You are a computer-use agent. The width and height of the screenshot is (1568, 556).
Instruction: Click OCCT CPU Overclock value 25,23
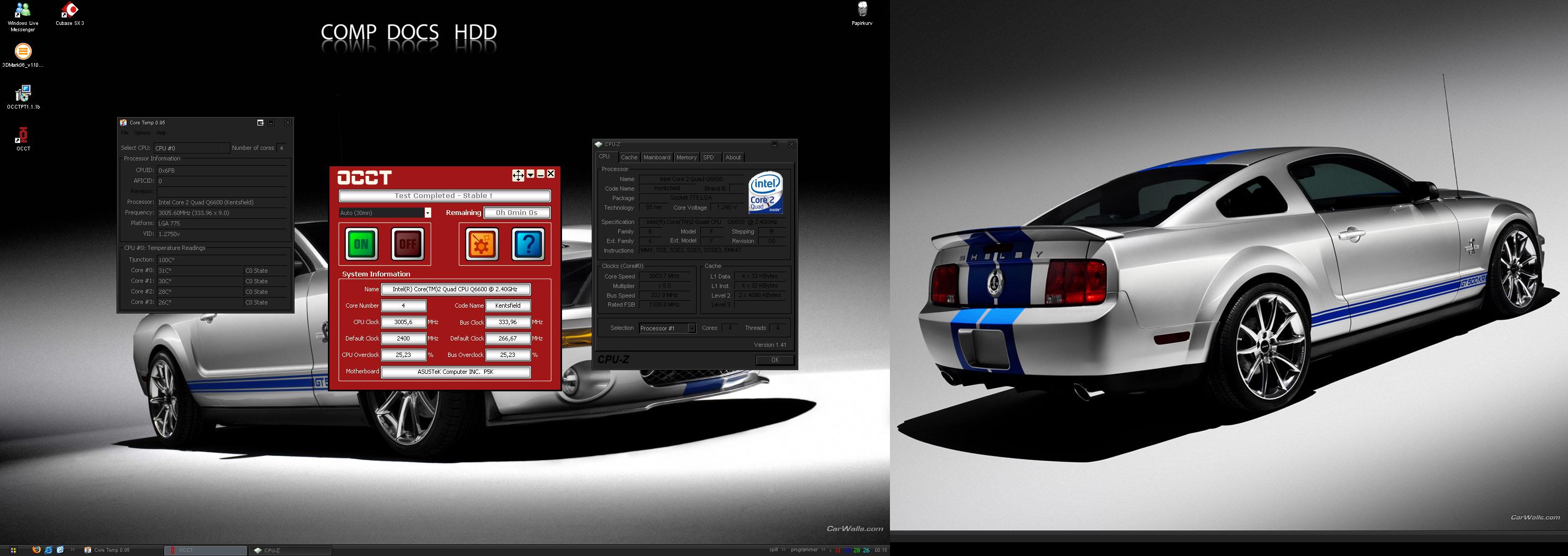click(404, 355)
